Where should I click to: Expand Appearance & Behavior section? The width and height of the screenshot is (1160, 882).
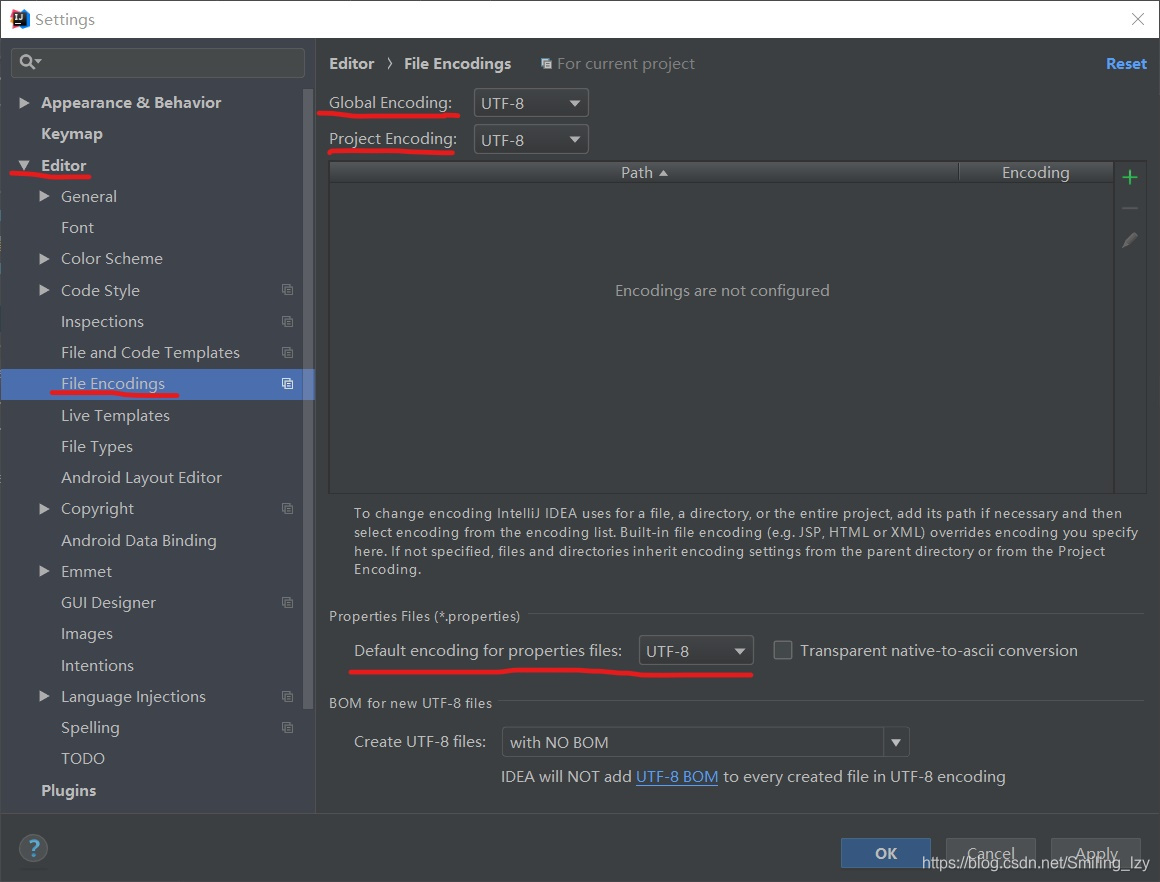pos(24,102)
